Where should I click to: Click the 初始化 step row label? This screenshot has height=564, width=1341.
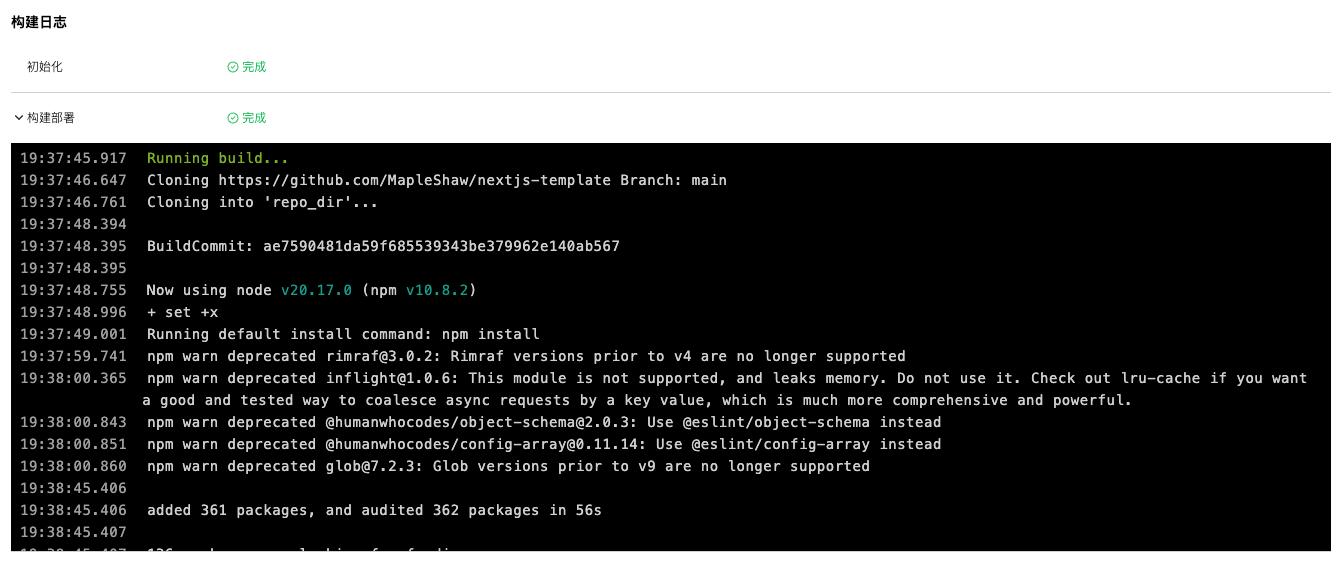(x=45, y=67)
